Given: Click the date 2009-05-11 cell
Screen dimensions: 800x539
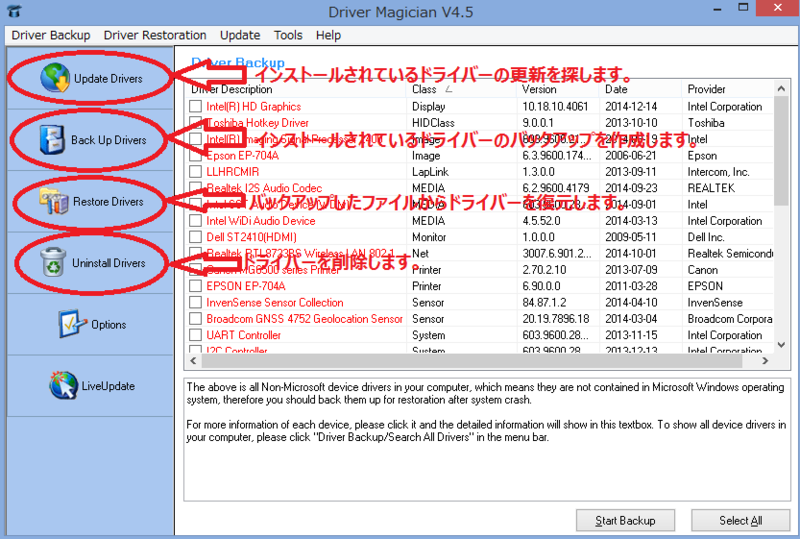Looking at the screenshot, I should coord(631,237).
